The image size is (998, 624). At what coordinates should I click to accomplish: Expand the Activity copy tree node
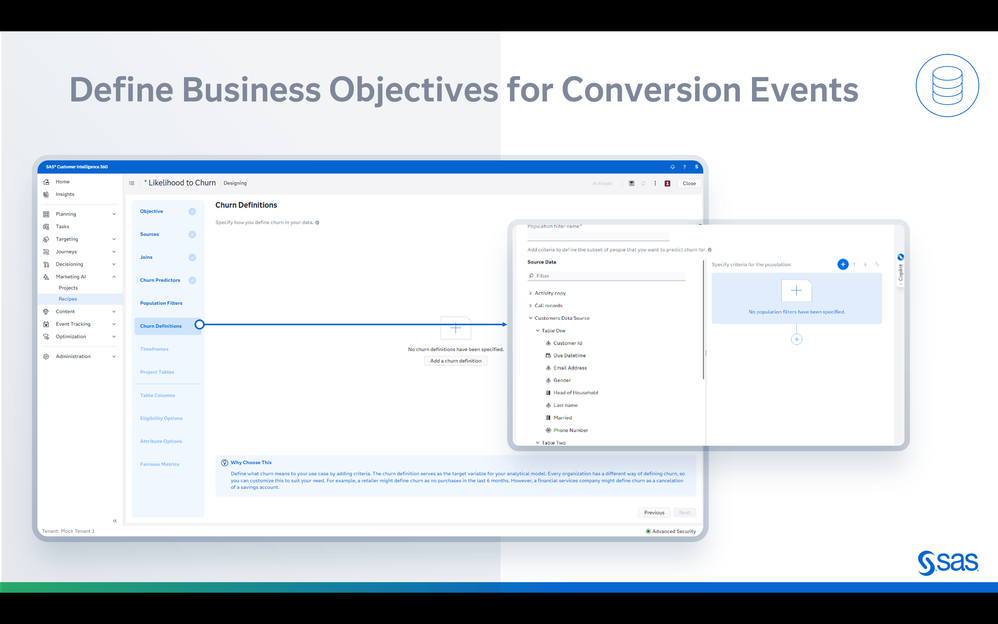(530, 294)
